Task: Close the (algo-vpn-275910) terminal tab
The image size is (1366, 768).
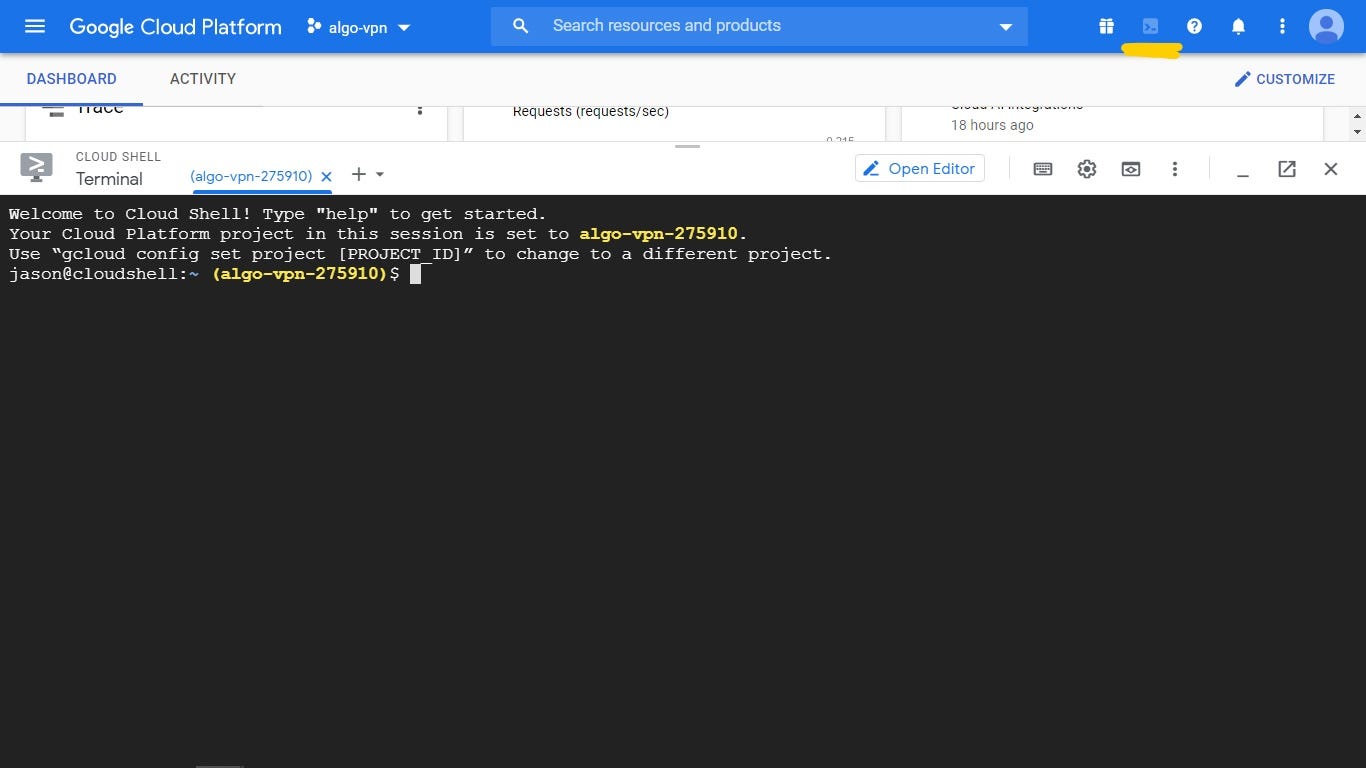Action: coord(326,176)
